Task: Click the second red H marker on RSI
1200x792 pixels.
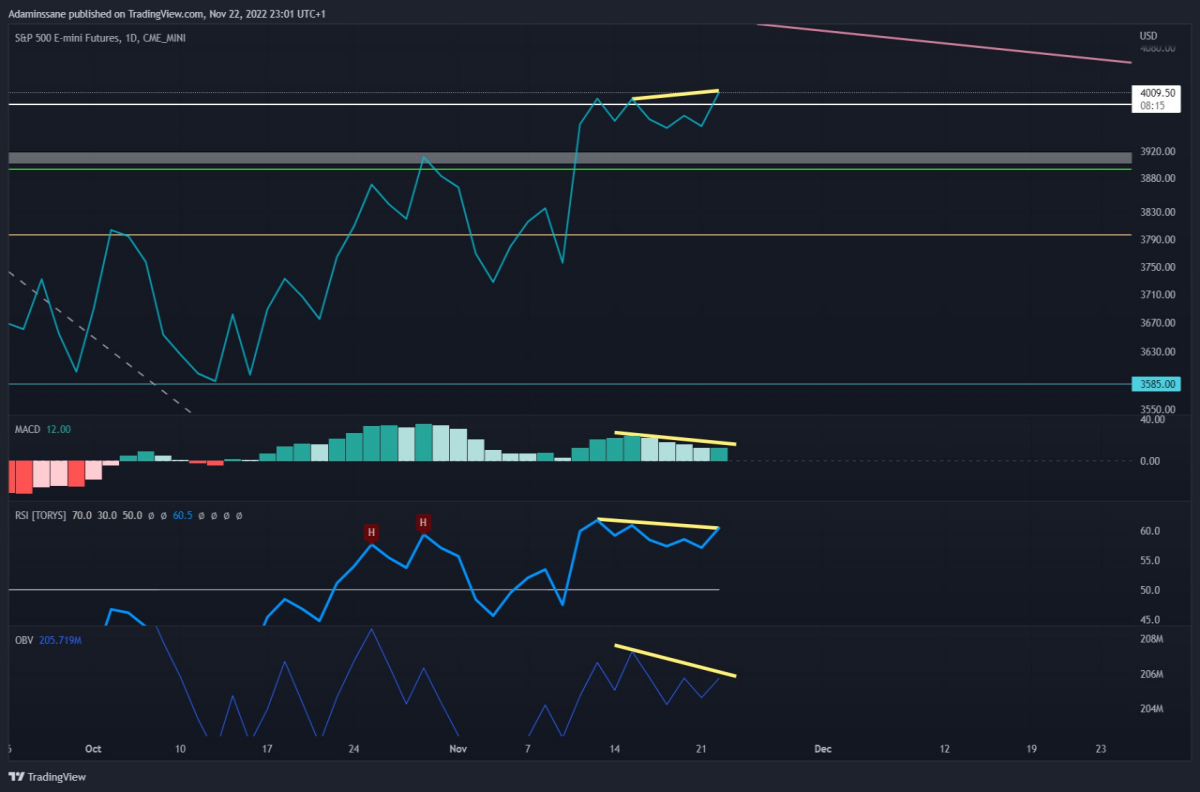Action: (x=423, y=522)
